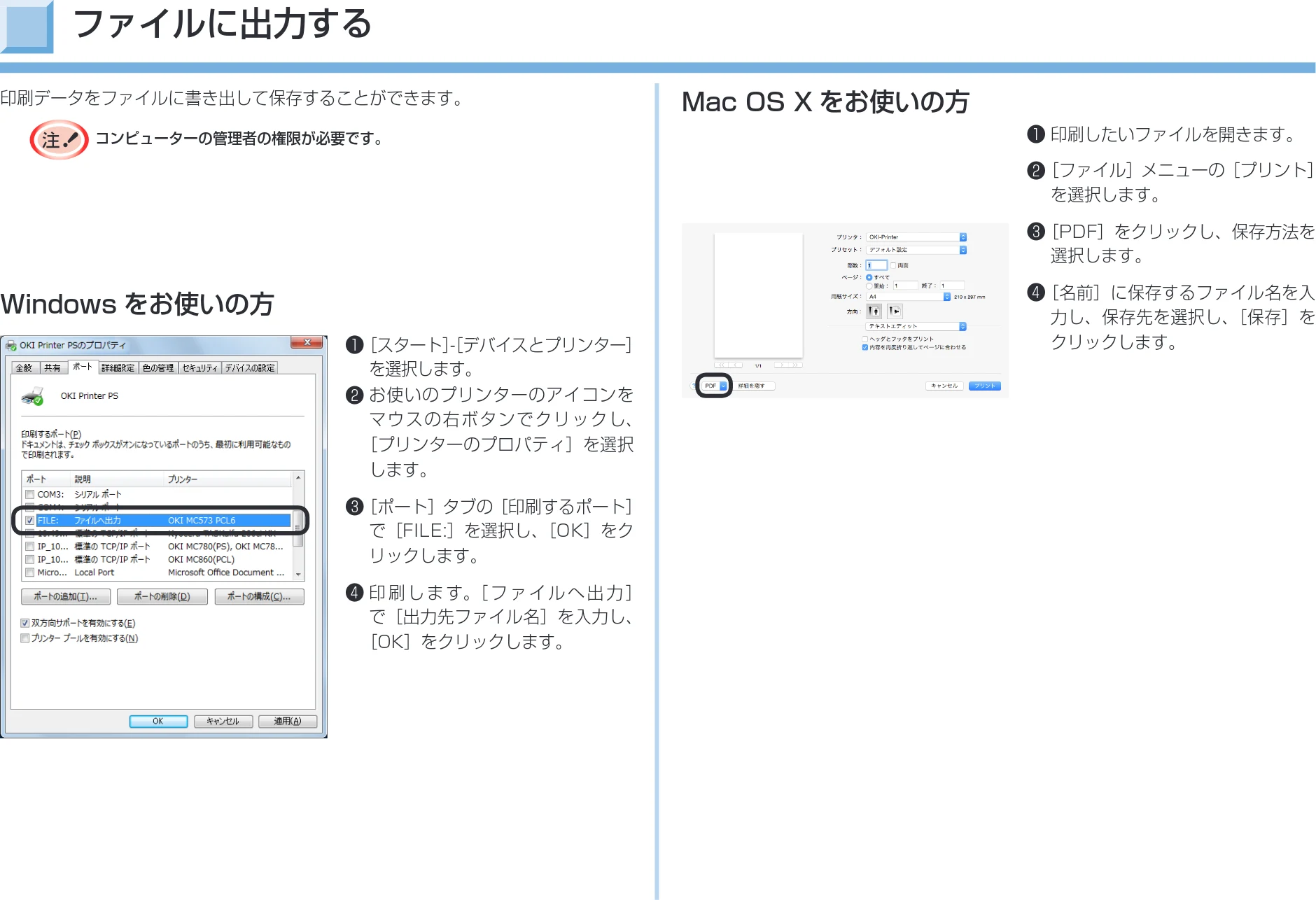This screenshot has width=1316, height=900.
Task: Click ポートの構成(C)... button
Action: [259, 597]
